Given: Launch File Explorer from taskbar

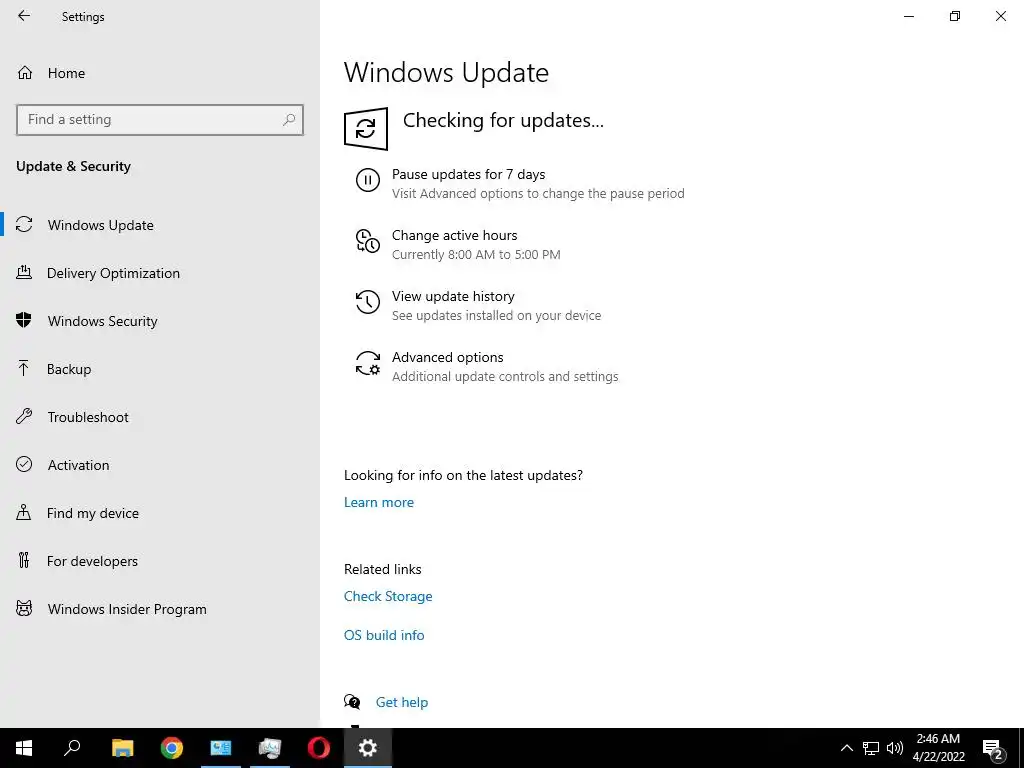Looking at the screenshot, I should [x=122, y=748].
